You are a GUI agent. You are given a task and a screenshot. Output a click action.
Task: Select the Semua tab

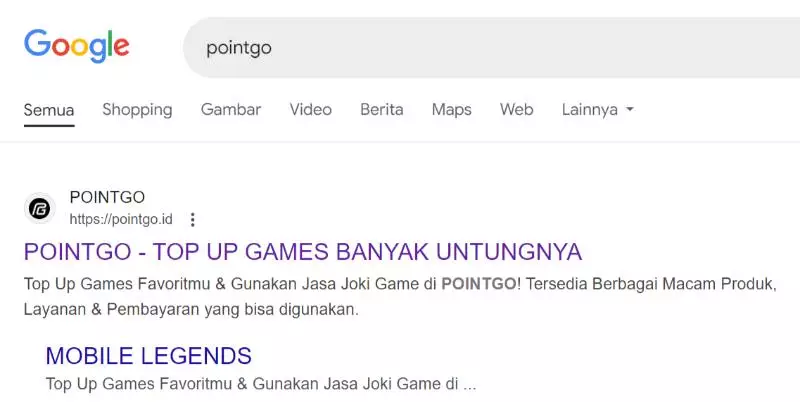pyautogui.click(x=49, y=110)
